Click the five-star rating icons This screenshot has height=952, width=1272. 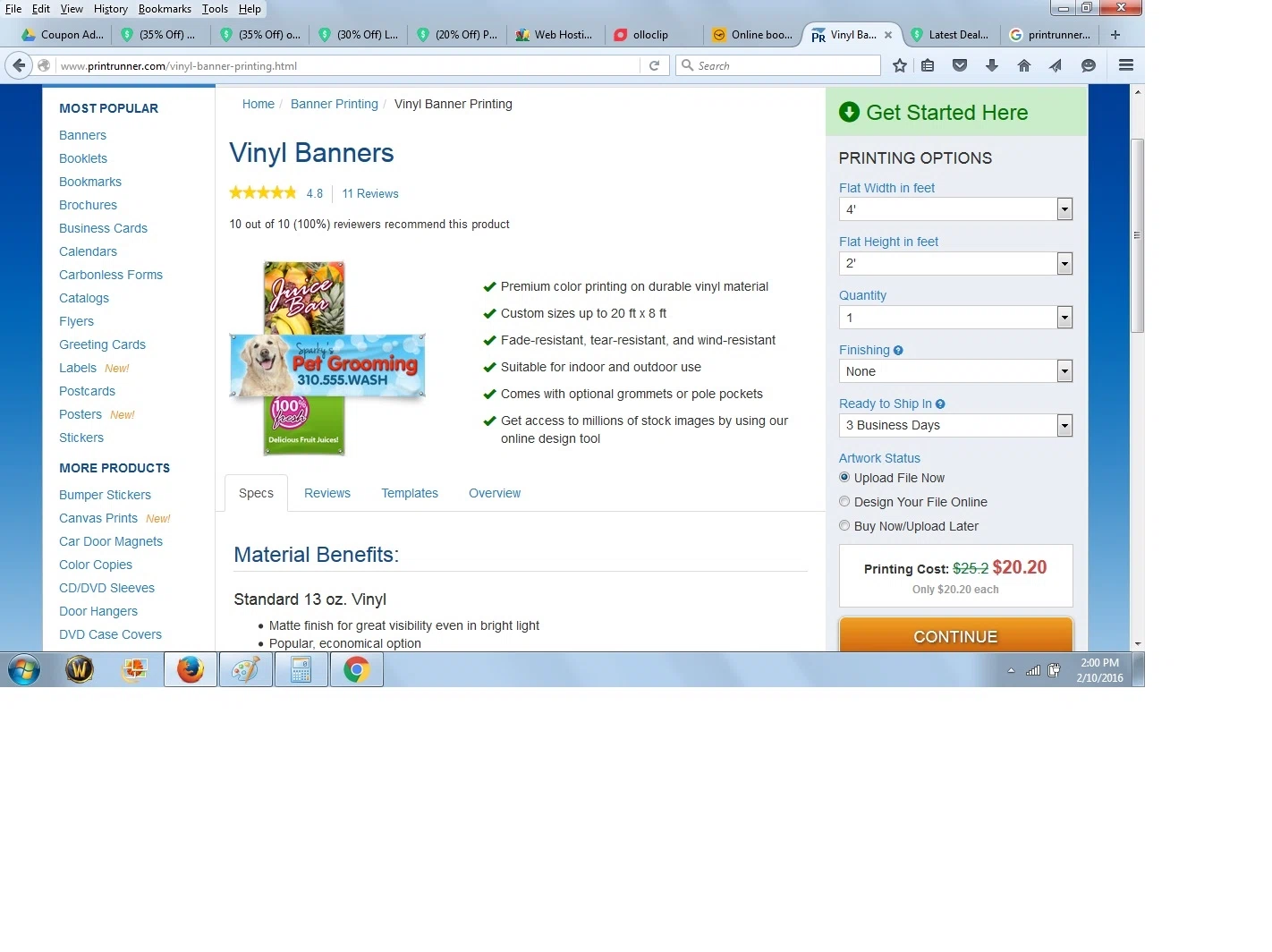coord(263,192)
